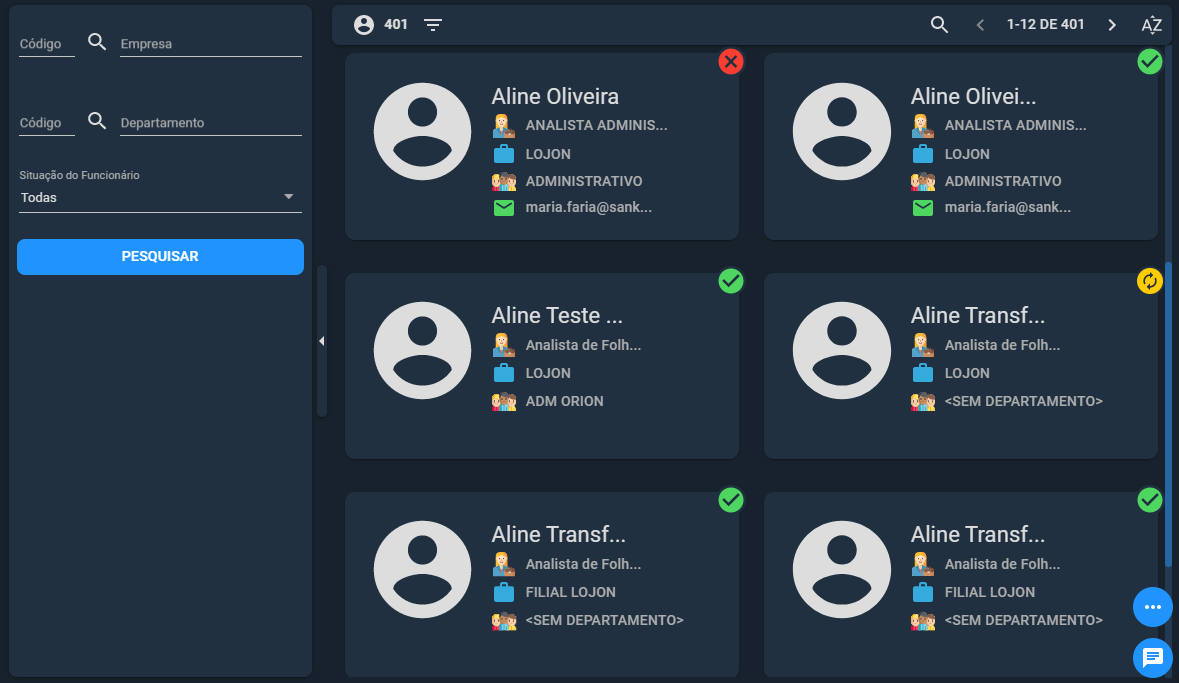The width and height of the screenshot is (1179, 683).
Task: Click the name 'Aline Oliveira' on the first card
Action: [x=555, y=96]
